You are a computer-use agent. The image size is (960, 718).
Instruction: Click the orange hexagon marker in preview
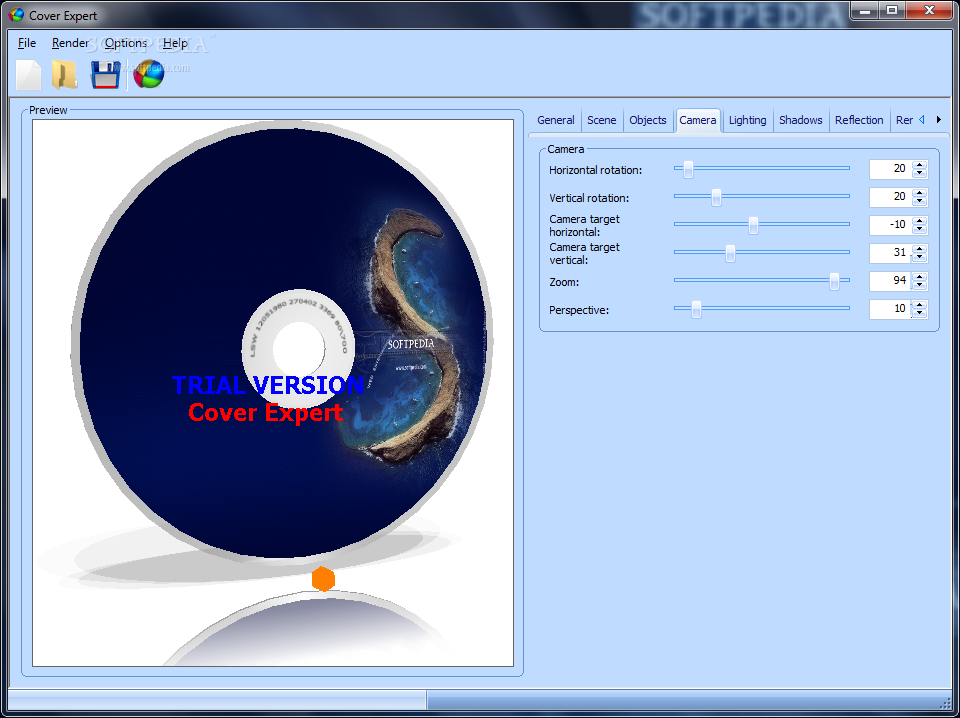click(x=323, y=578)
